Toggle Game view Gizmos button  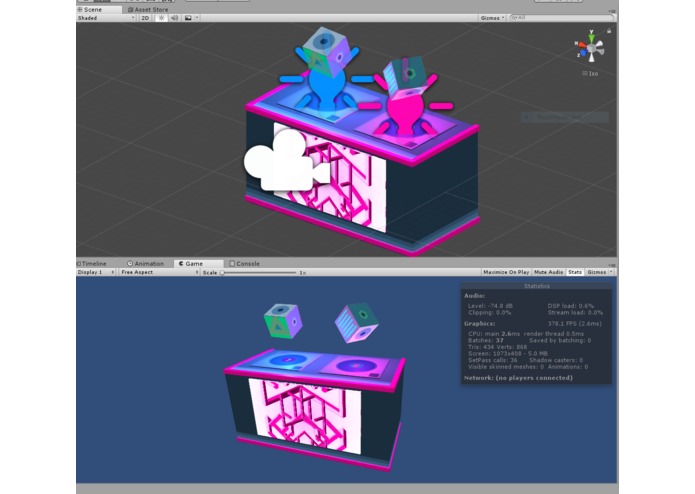596,272
